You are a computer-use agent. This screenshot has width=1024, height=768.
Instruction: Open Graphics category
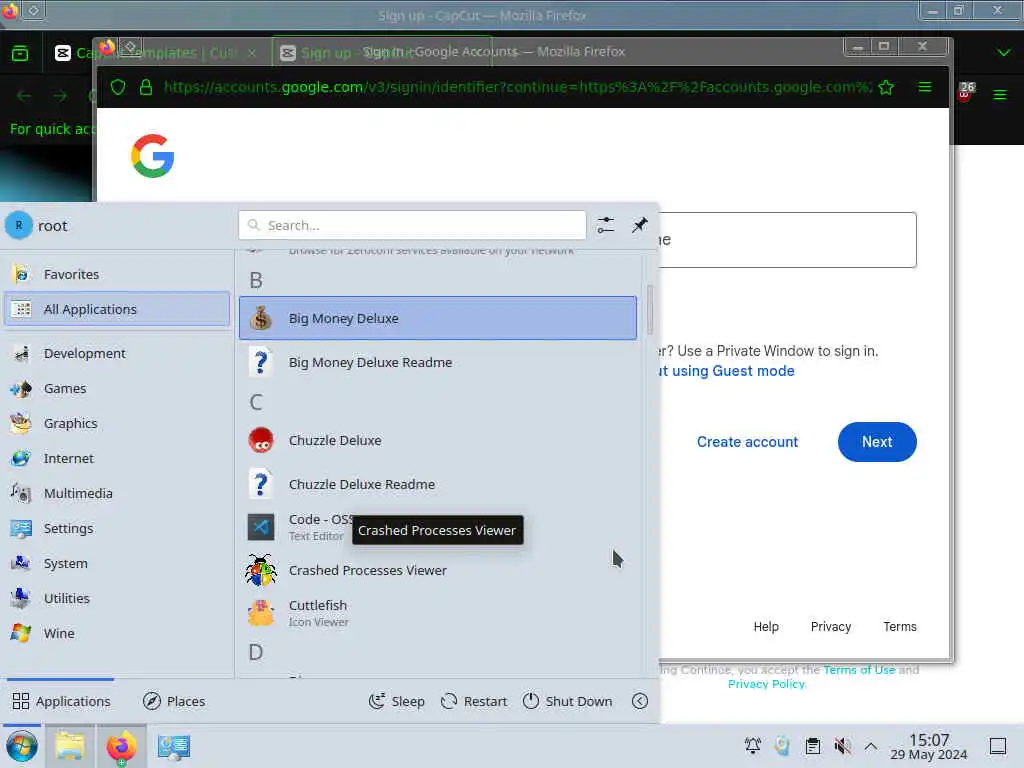pos(117,423)
